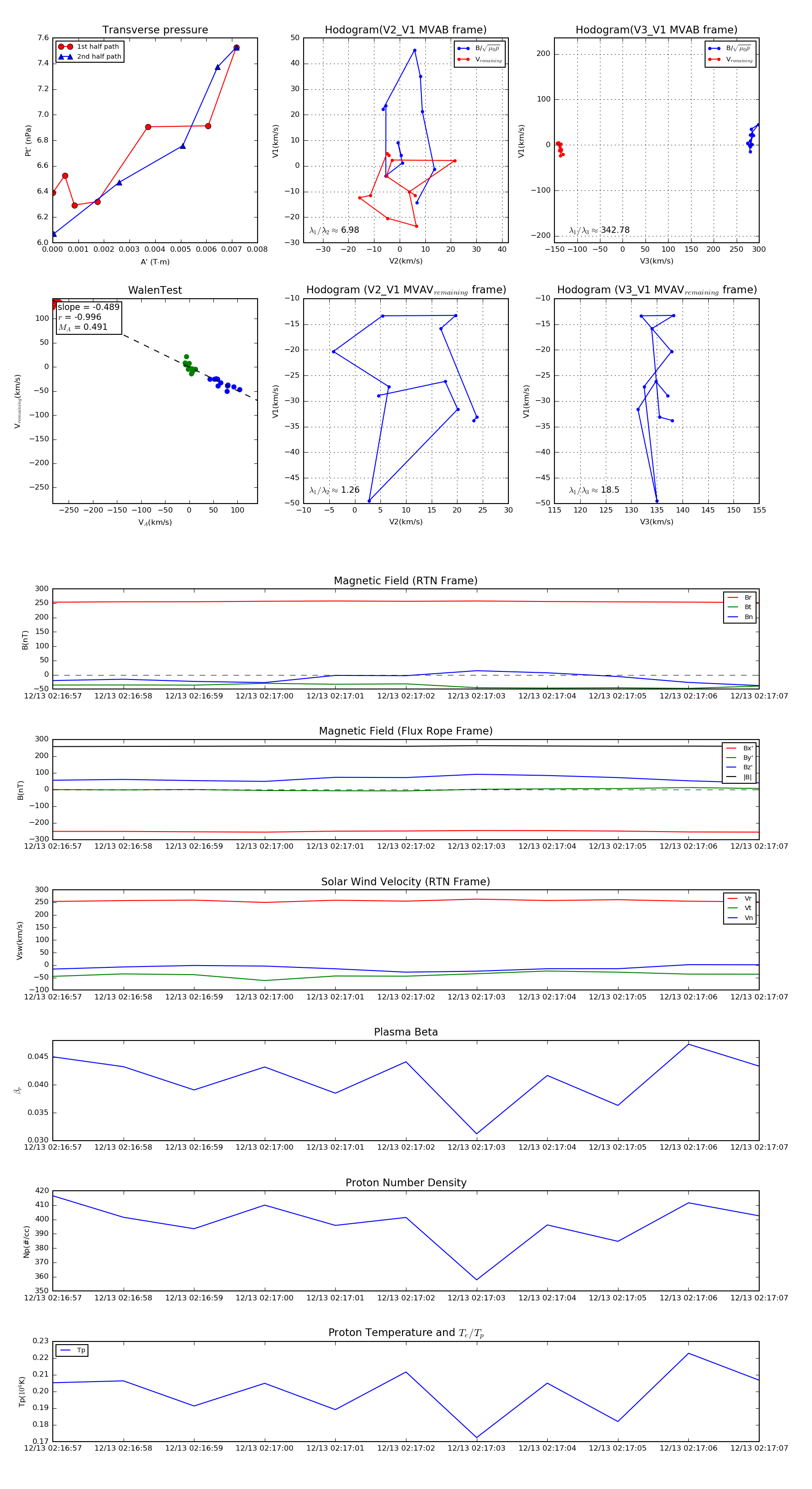
Task: Click the 'Bt' legend entry
Action: click(740, 607)
